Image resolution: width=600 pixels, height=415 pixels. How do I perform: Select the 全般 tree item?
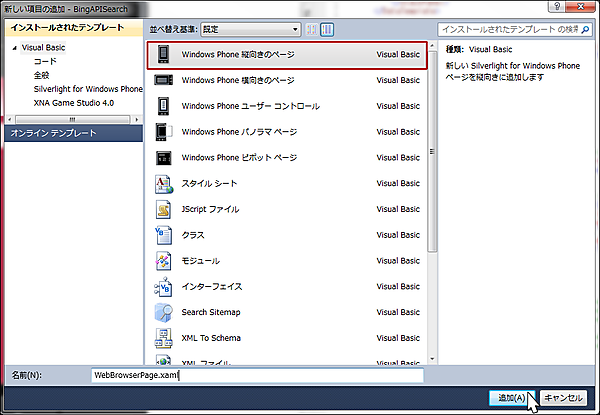point(41,75)
